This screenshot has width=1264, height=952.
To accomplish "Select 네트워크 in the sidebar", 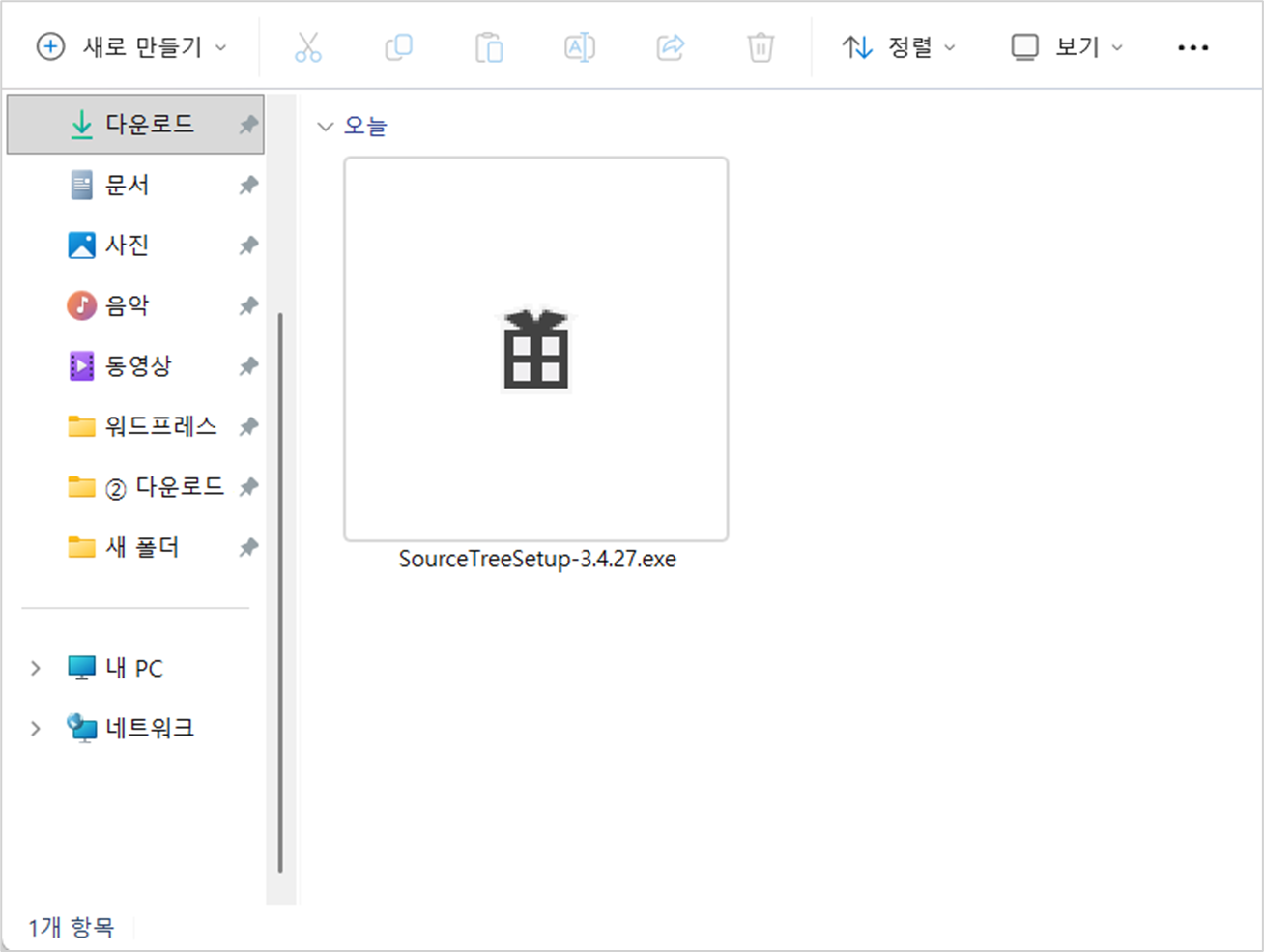I will [130, 728].
